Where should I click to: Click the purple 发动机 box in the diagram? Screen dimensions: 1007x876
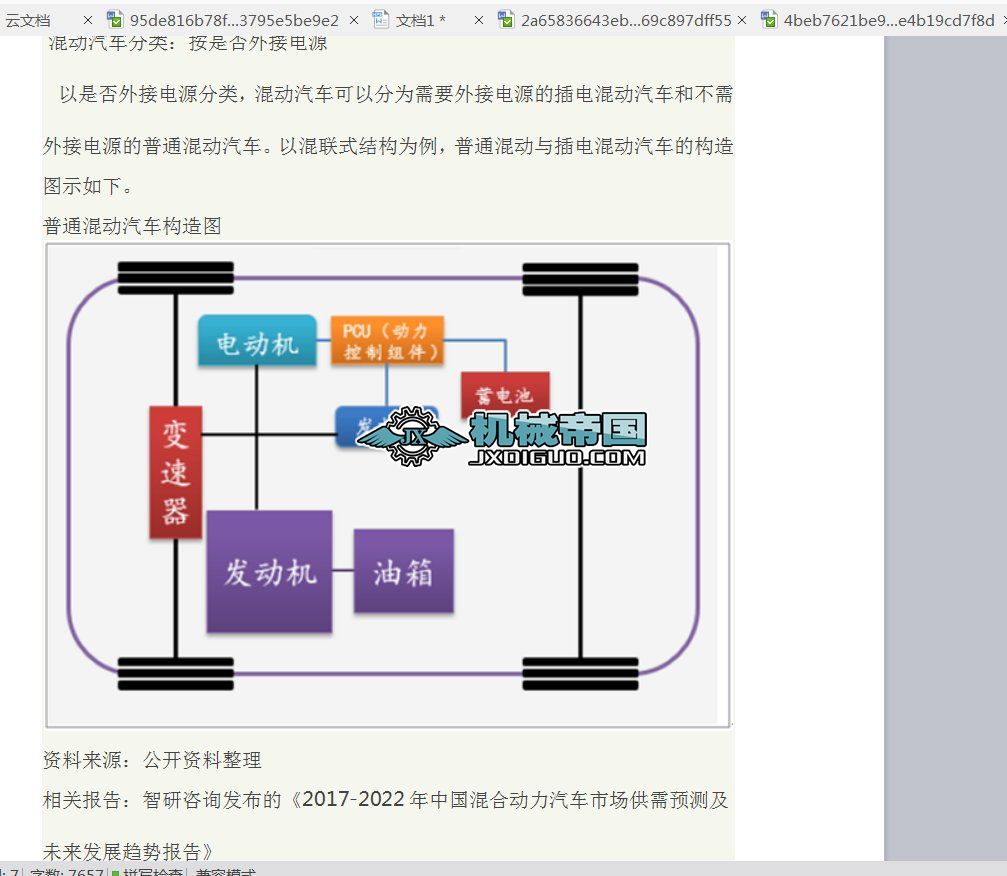point(270,572)
